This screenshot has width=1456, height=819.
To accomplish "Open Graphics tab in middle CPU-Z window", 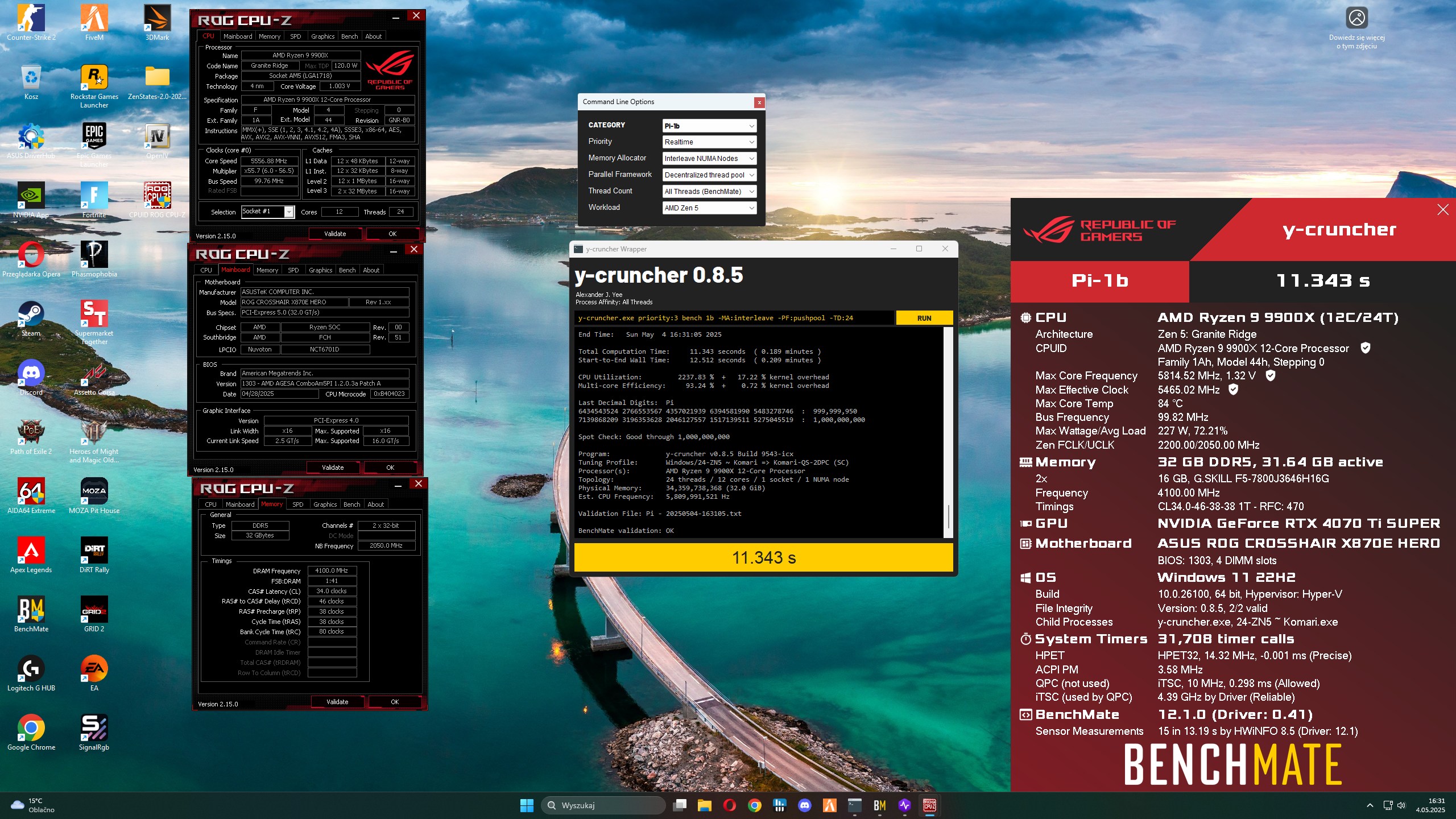I will coord(321,270).
